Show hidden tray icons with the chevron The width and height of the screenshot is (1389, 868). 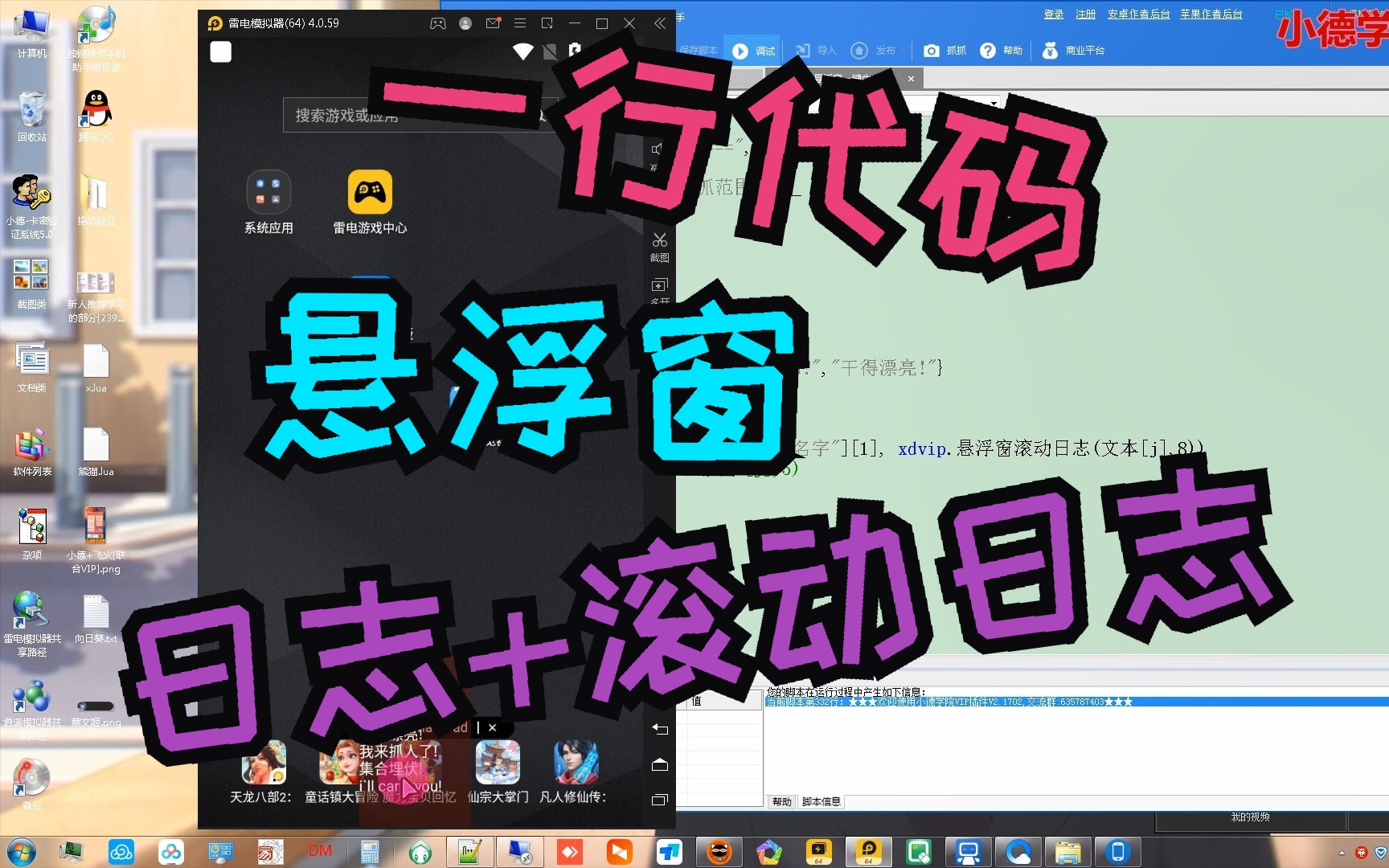pyautogui.click(x=1342, y=854)
